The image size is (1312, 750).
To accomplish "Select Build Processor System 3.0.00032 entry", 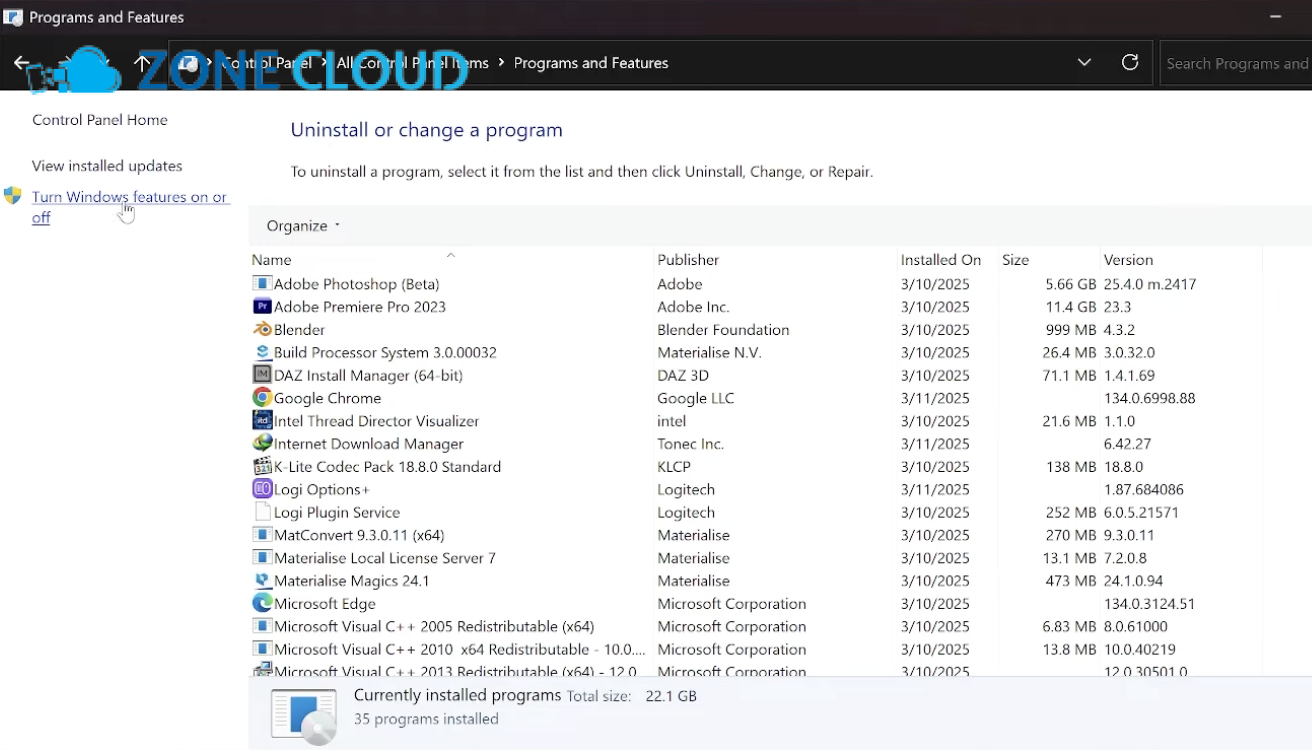I will [385, 353].
